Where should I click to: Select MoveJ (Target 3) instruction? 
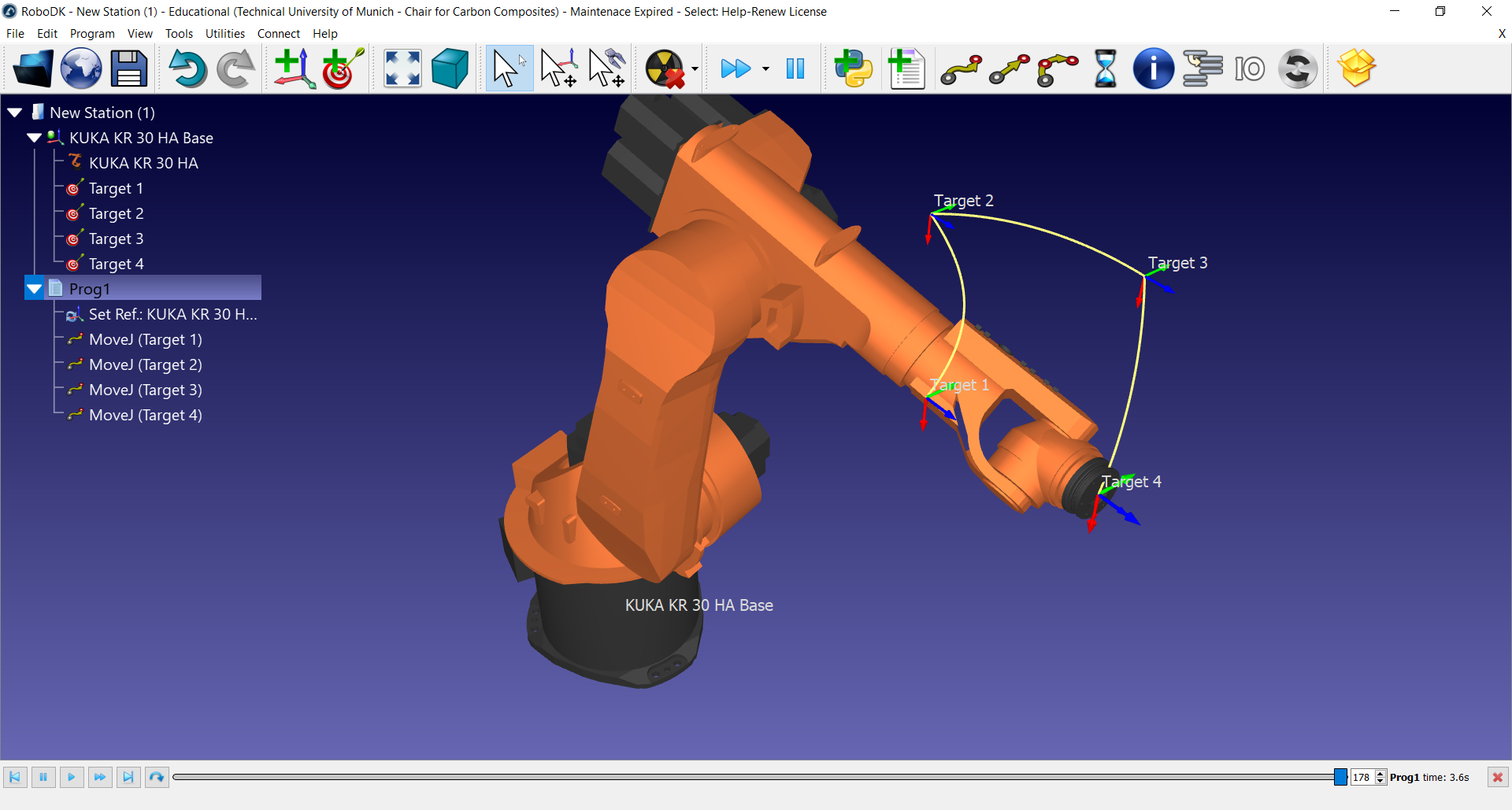pyautogui.click(x=145, y=390)
